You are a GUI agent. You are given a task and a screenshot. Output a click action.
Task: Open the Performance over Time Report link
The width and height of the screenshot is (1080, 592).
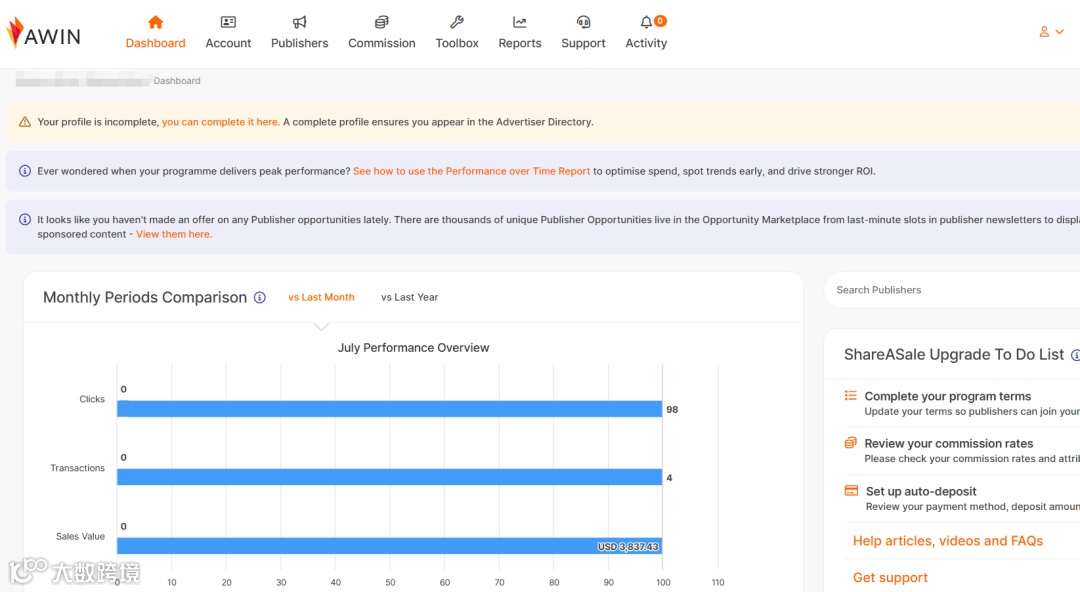472,171
